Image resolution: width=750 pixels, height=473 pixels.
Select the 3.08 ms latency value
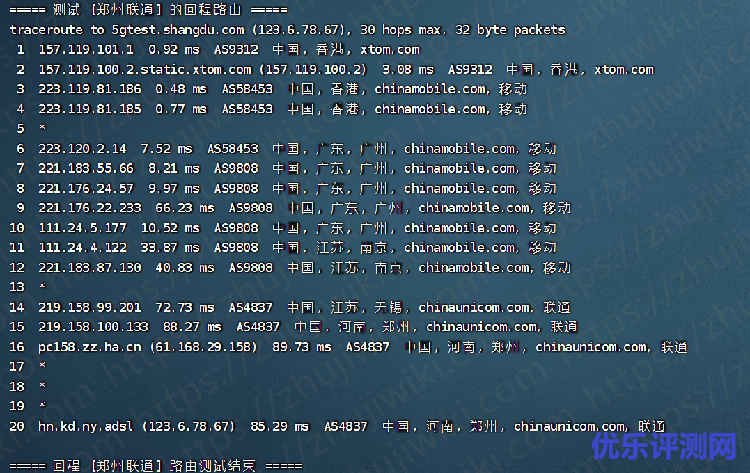tap(408, 69)
